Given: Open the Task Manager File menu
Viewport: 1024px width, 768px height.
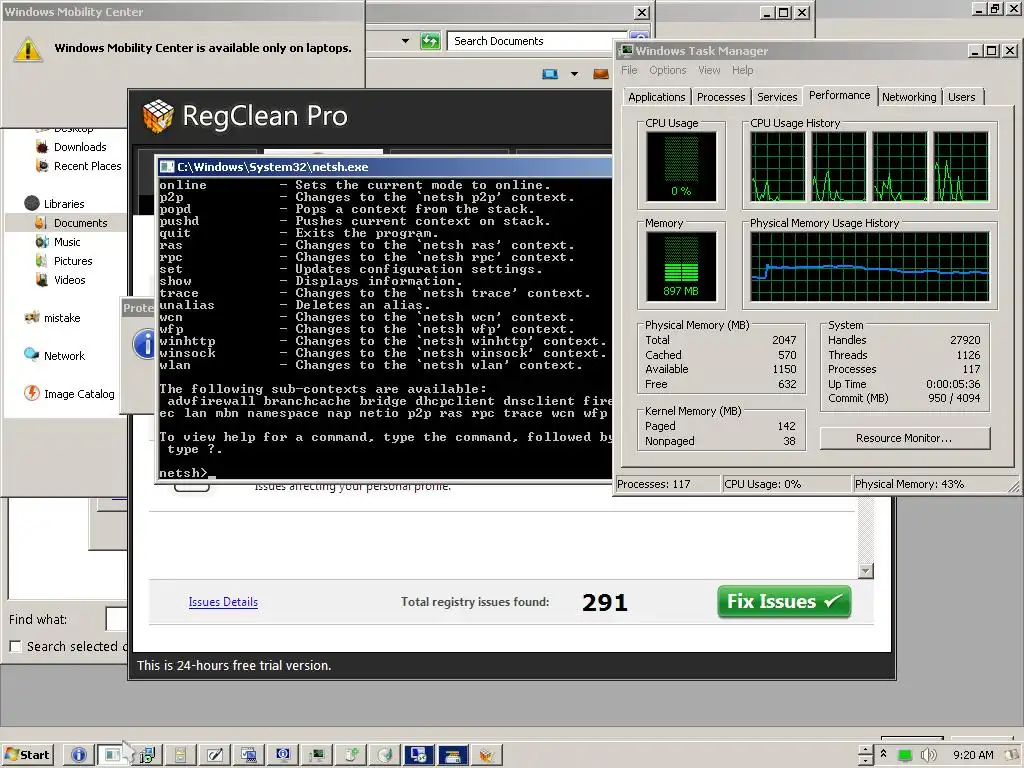Looking at the screenshot, I should click(x=629, y=70).
